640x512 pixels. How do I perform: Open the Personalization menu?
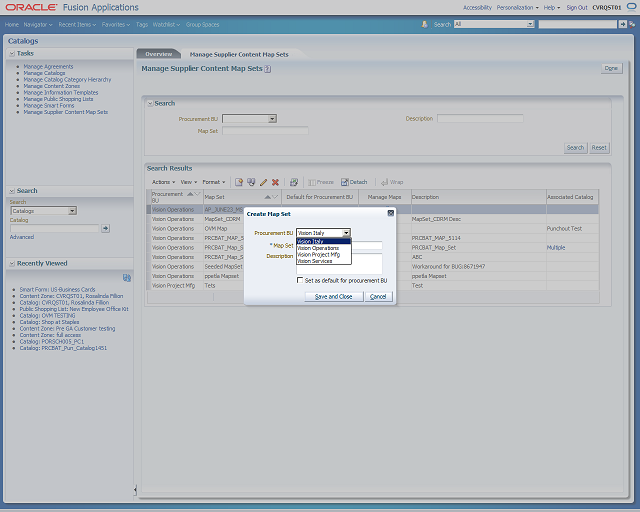pyautogui.click(x=517, y=7)
